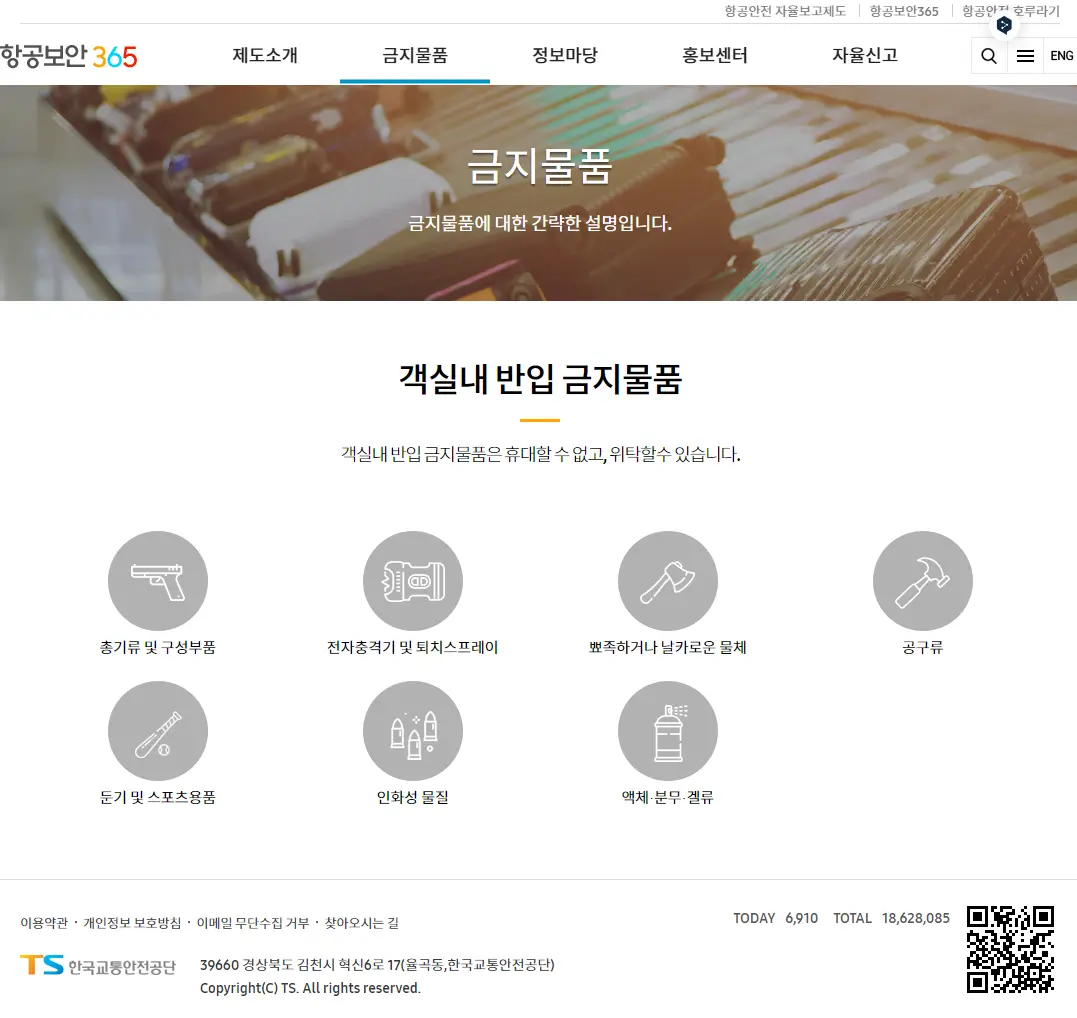The image size is (1077, 1018).
Task: Open the 홍보센터 navigation menu
Action: point(713,56)
